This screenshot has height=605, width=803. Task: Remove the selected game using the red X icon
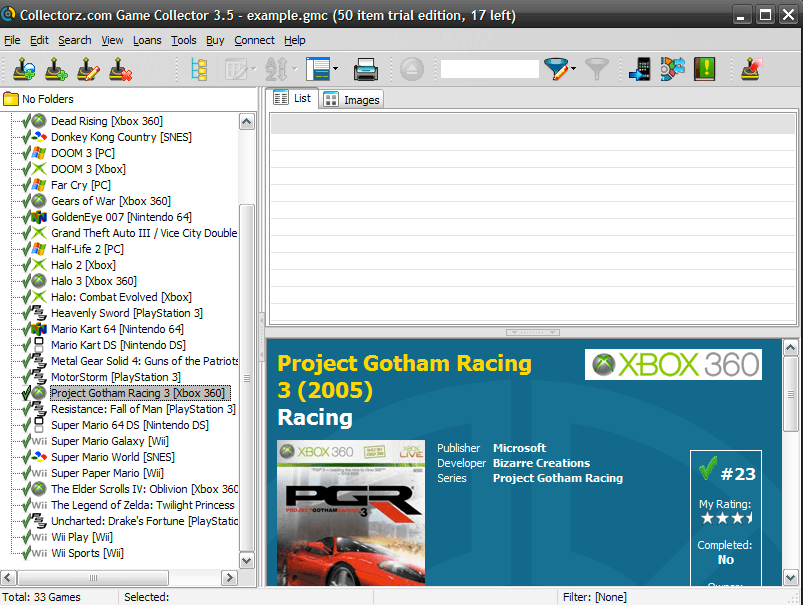(x=120, y=69)
